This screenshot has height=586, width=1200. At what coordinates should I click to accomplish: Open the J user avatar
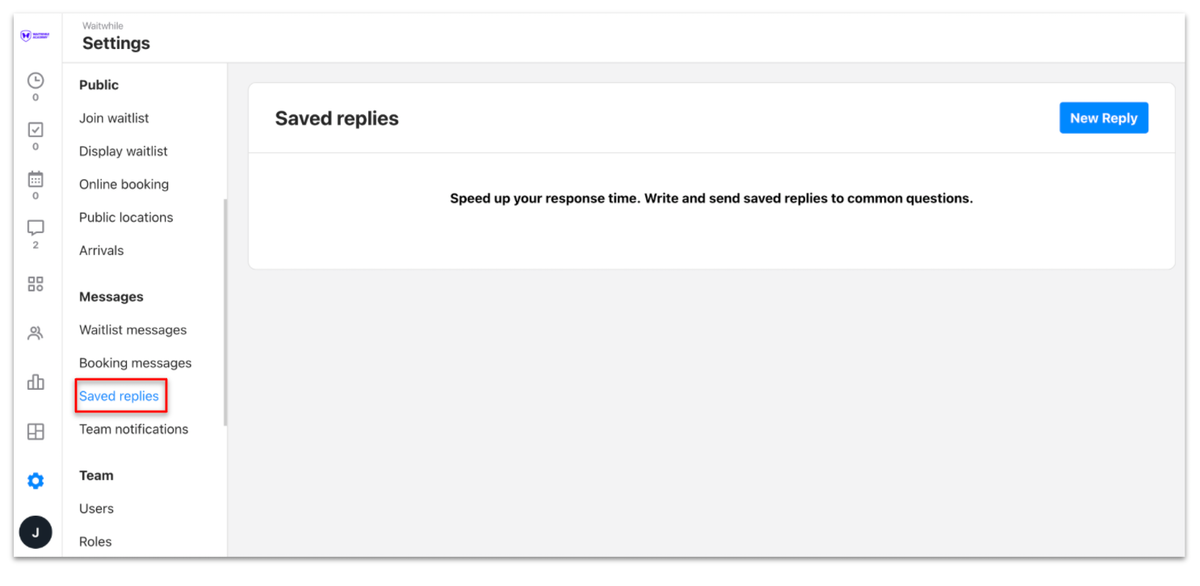pyautogui.click(x=36, y=532)
